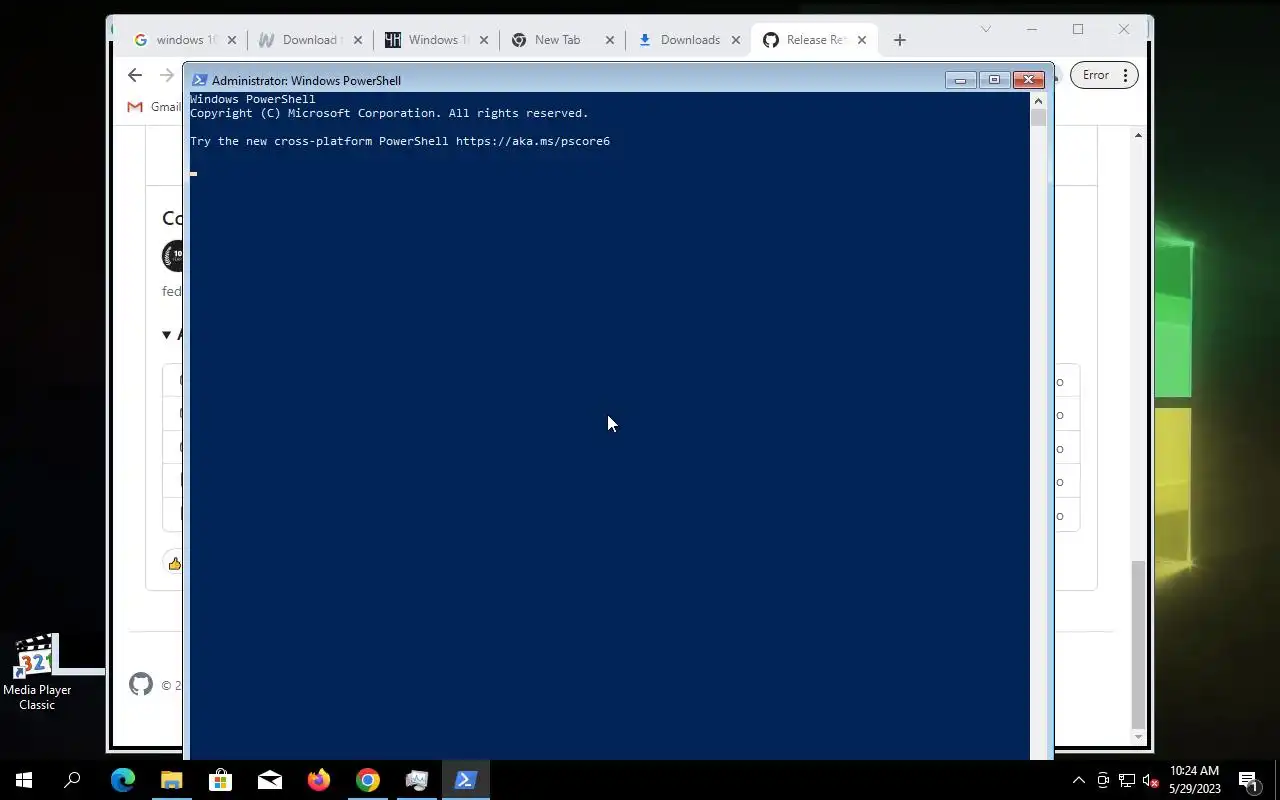This screenshot has height=800, width=1280.
Task: Show hidden system tray icons
Action: pos(1078,780)
